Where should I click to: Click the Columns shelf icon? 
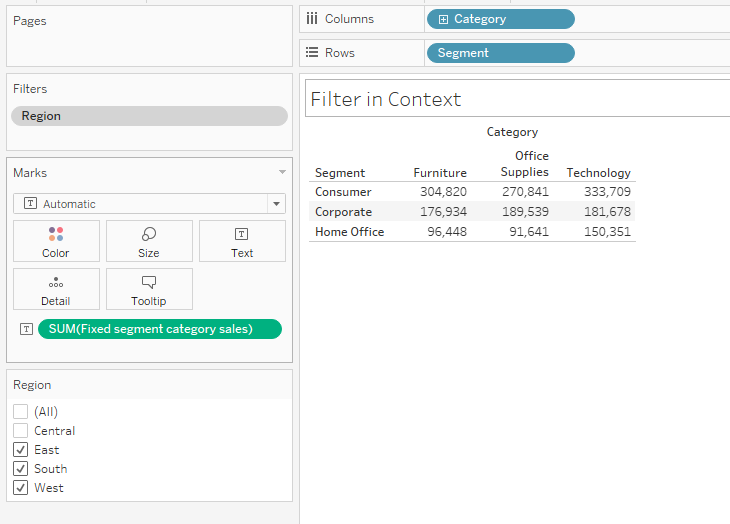[312, 19]
